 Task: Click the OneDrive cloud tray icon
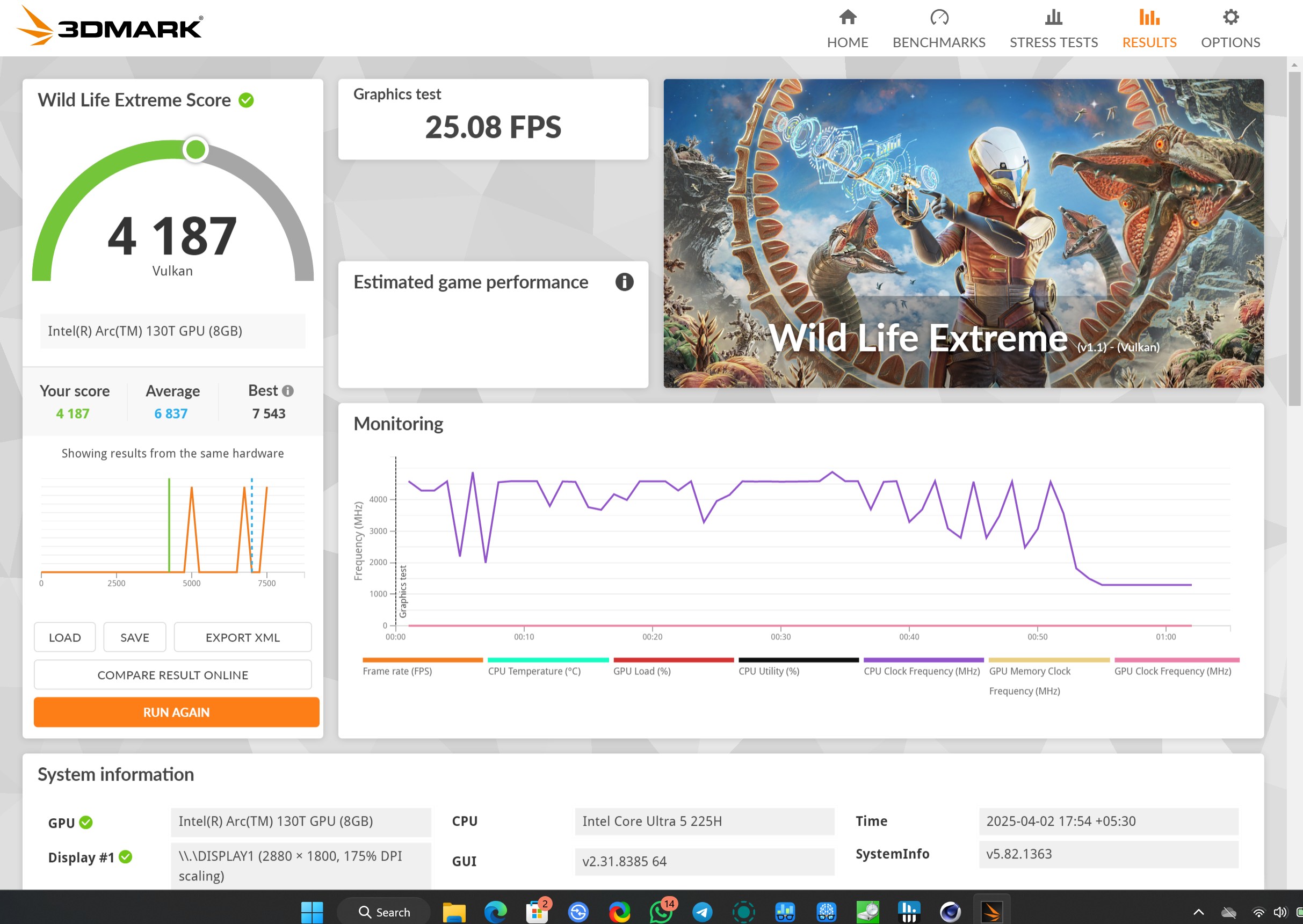pos(1229,913)
